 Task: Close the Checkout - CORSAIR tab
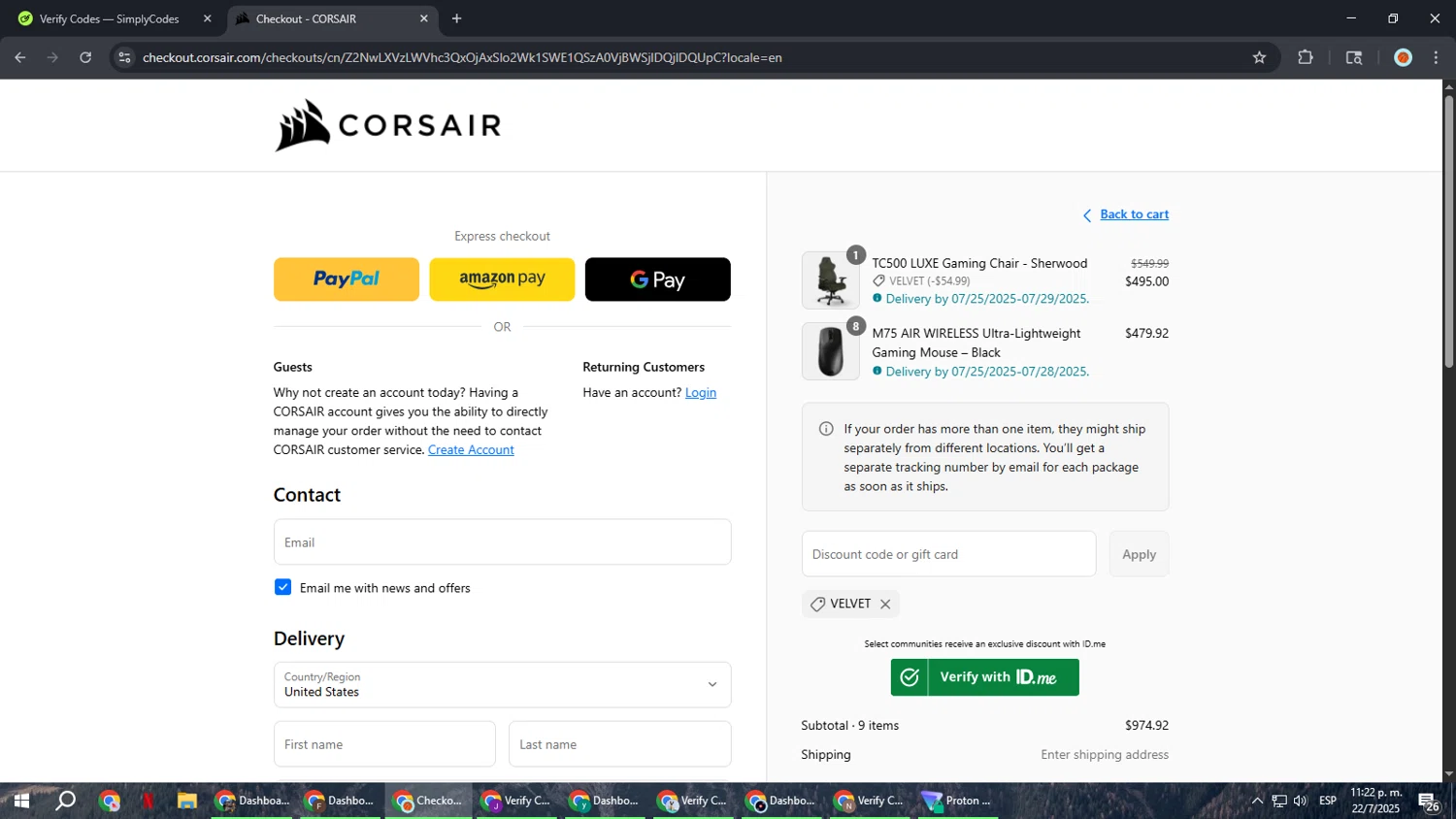[x=424, y=18]
